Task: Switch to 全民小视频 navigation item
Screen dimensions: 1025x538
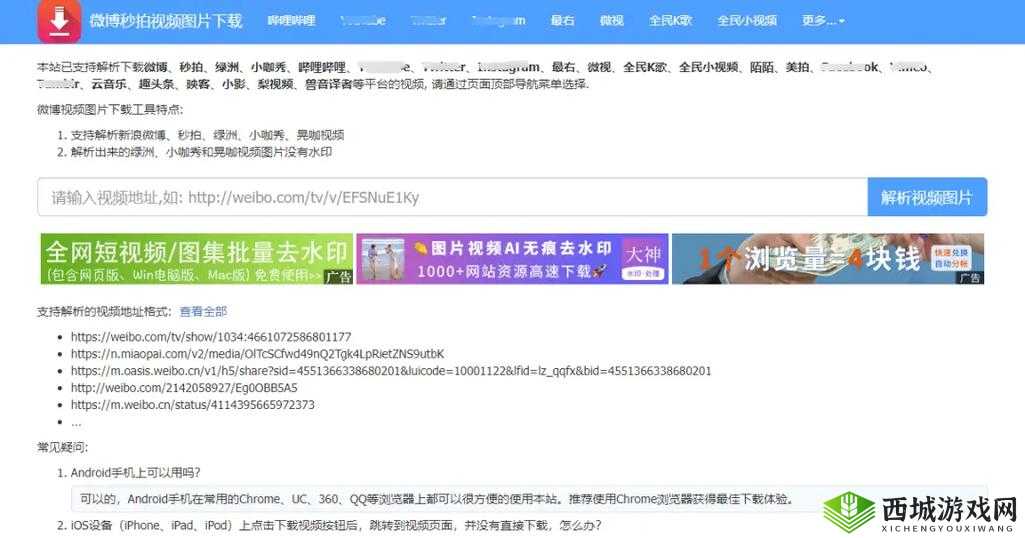Action: (x=747, y=21)
